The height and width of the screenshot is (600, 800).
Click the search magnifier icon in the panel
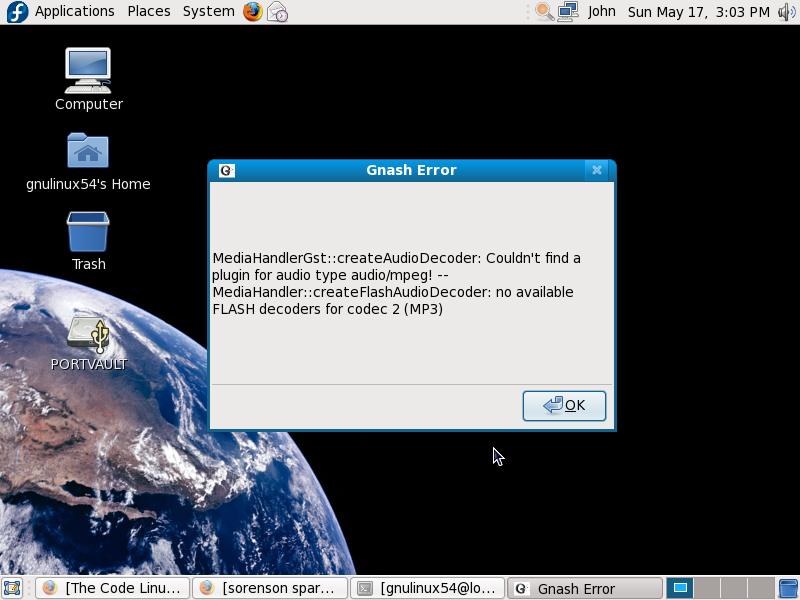544,11
